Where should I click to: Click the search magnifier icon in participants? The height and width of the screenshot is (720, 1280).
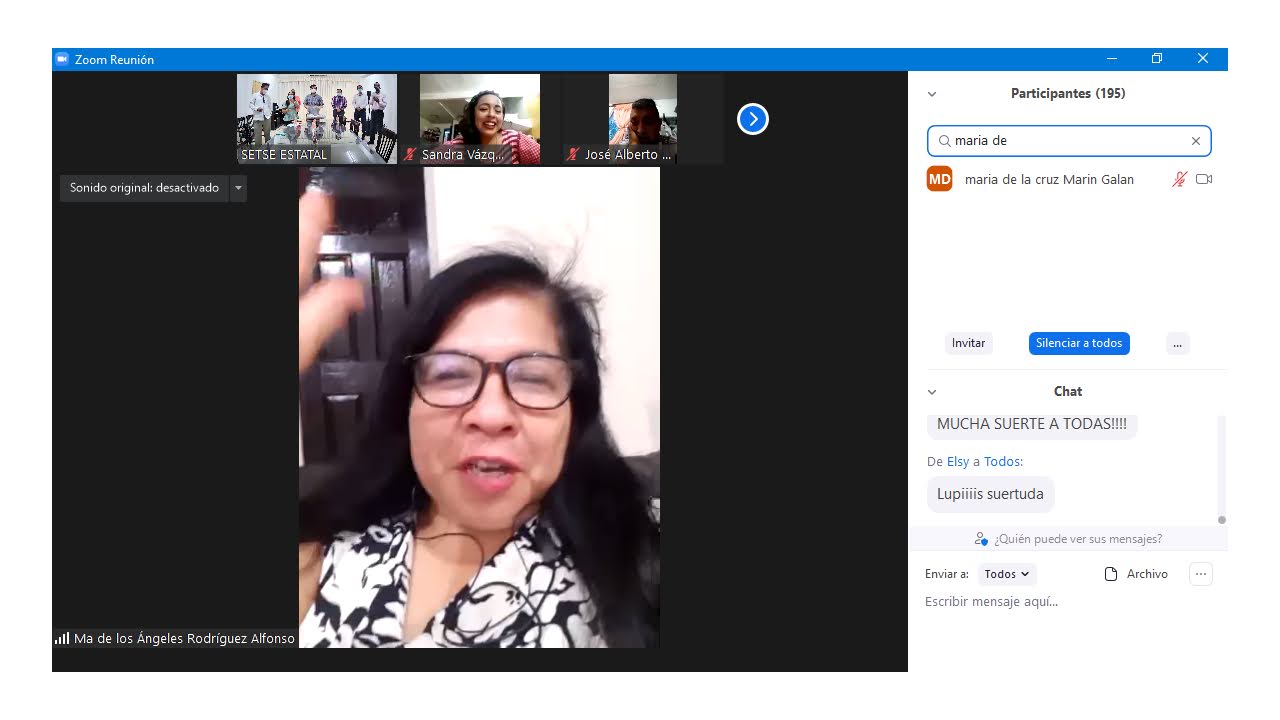click(x=944, y=141)
